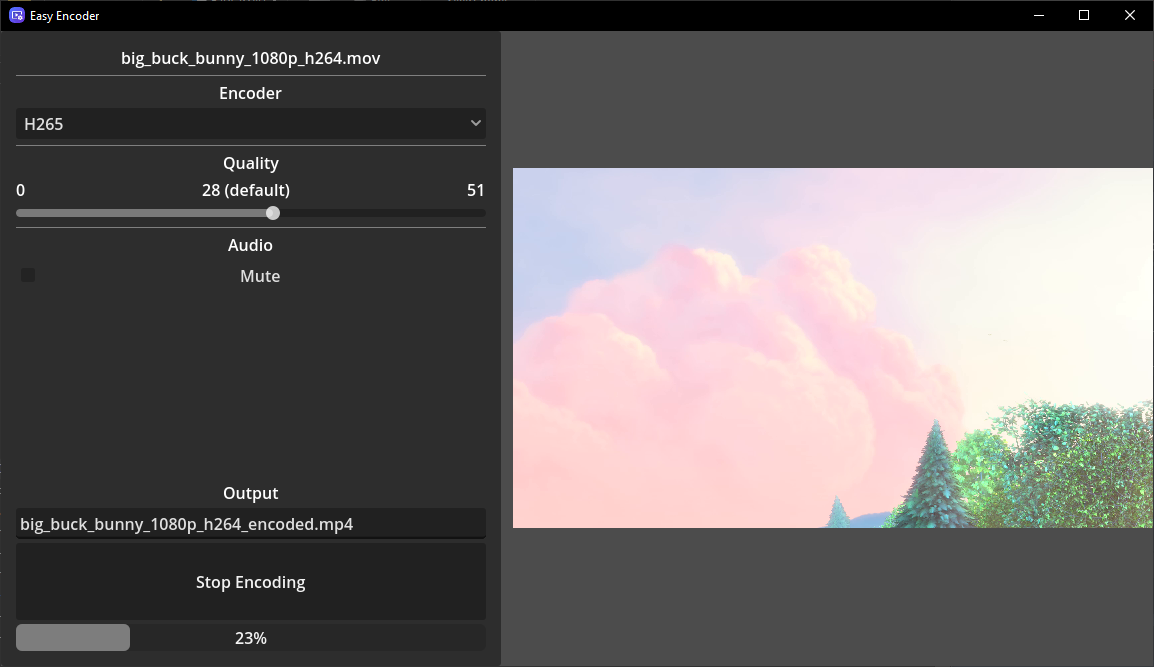This screenshot has height=667, width=1154.
Task: Open the H265 encoder dropdown
Action: [250, 124]
